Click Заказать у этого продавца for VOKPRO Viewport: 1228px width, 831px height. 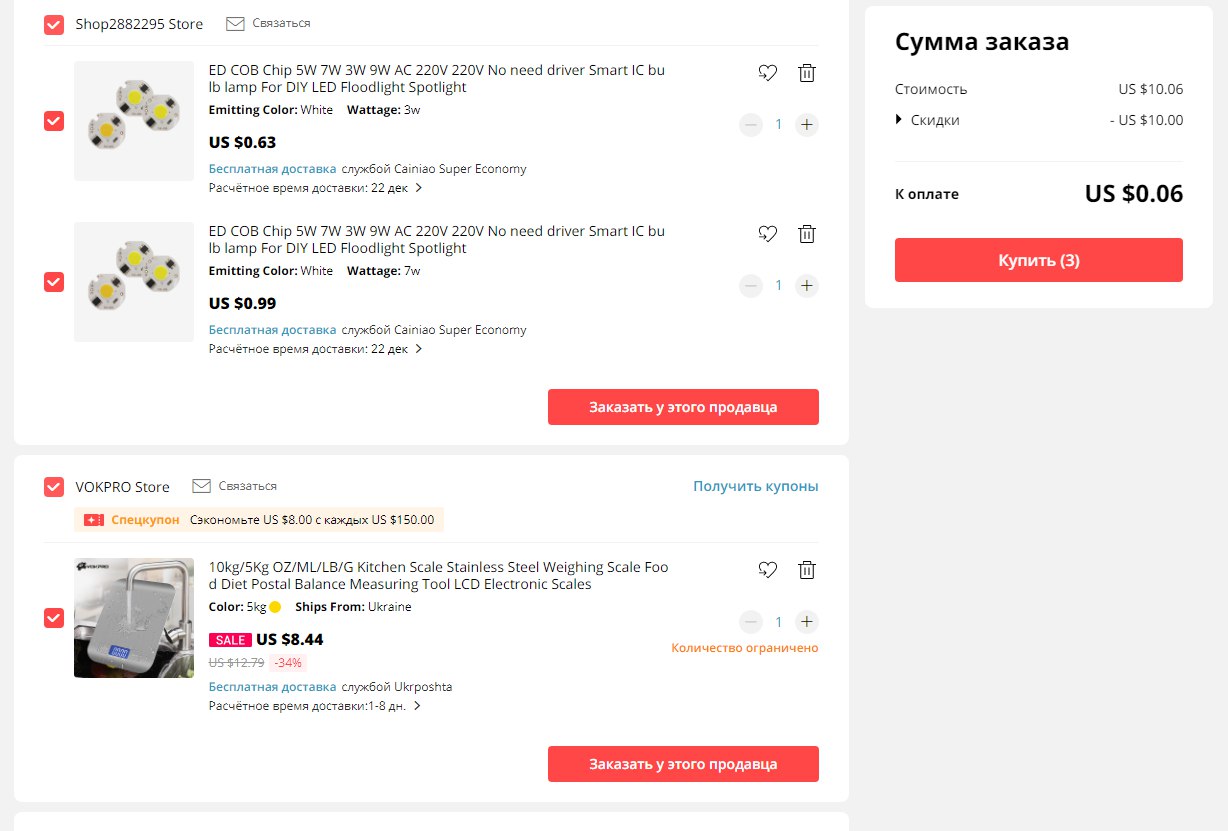point(683,764)
